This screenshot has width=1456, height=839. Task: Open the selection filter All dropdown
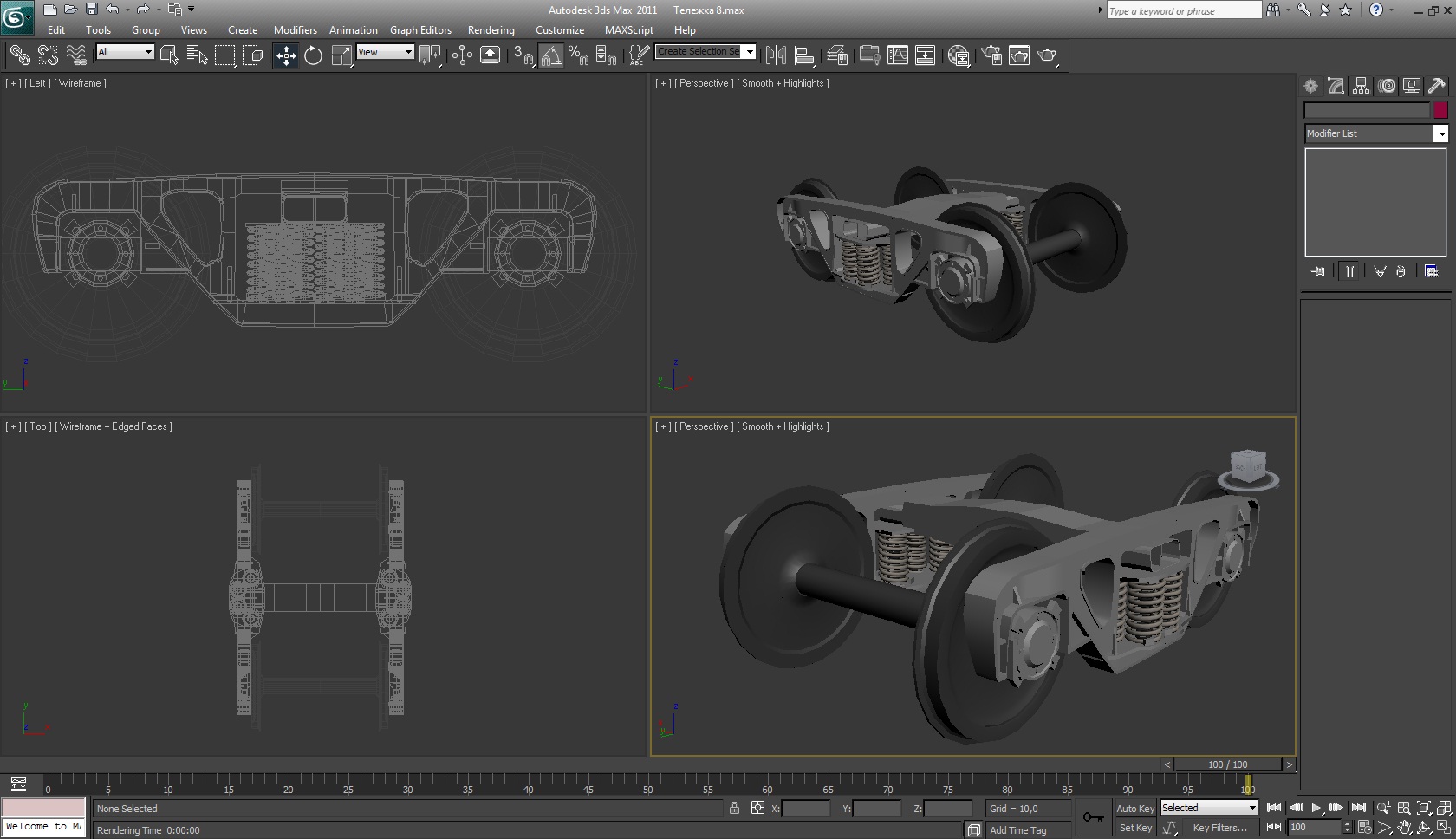(125, 52)
